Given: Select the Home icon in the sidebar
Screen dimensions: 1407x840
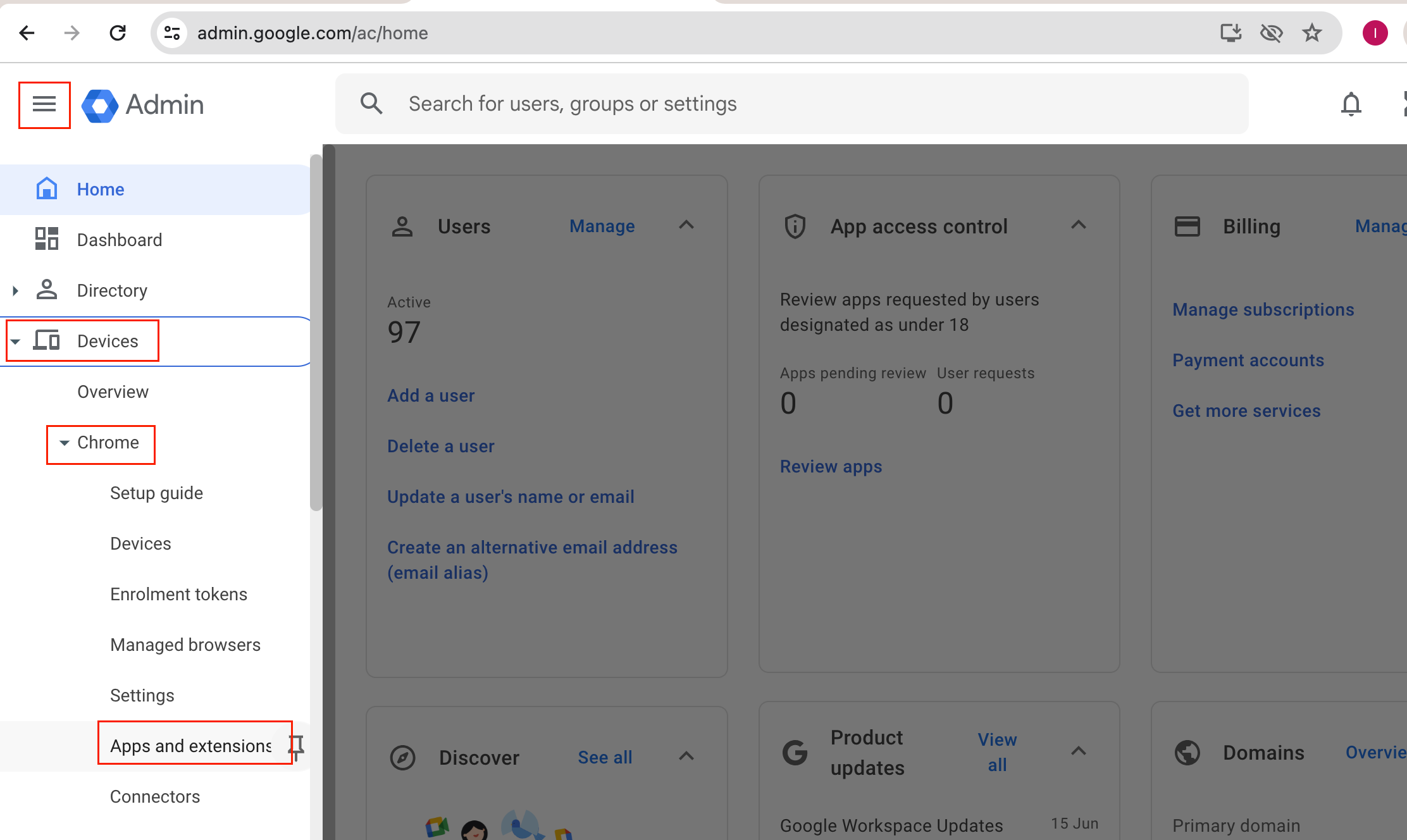Looking at the screenshot, I should click(46, 188).
